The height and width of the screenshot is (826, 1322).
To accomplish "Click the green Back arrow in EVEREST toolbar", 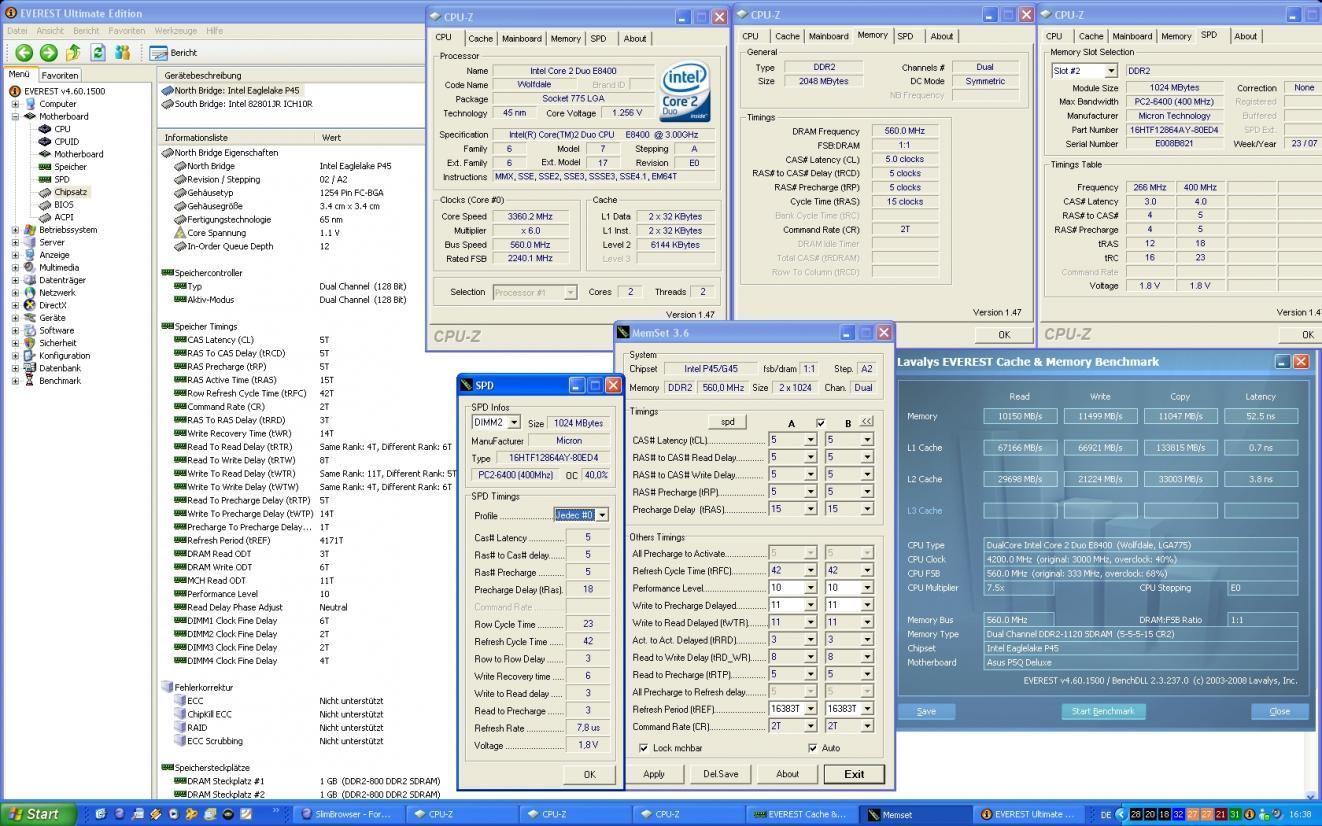I will [24, 53].
